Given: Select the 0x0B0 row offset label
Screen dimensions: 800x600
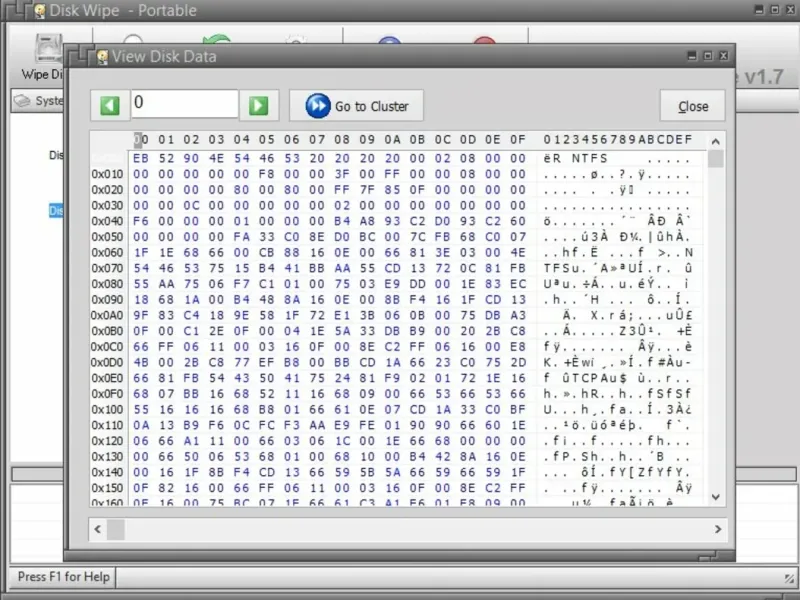Looking at the screenshot, I should (x=107, y=331).
